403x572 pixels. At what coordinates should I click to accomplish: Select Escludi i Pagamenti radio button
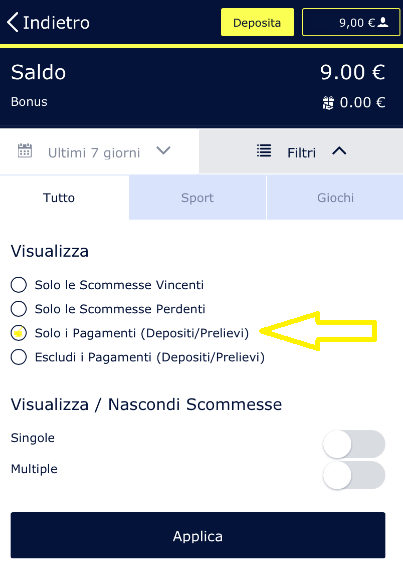click(19, 357)
